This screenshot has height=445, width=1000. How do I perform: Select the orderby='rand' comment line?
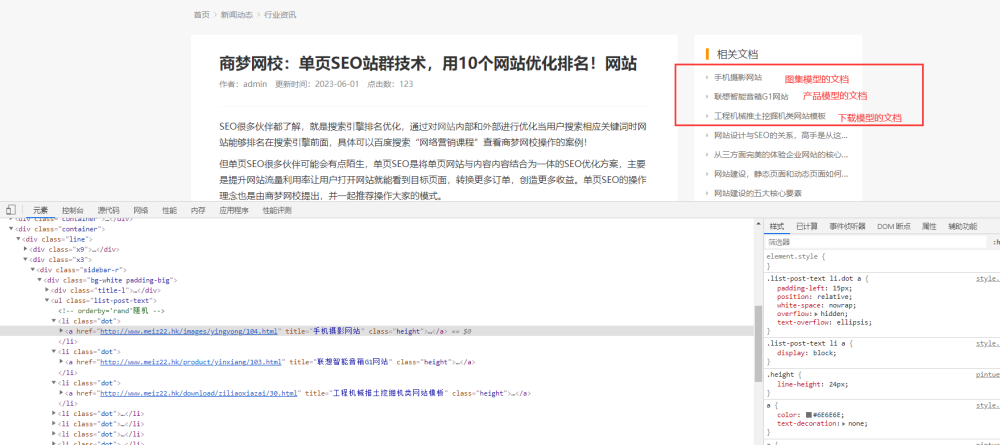(112, 310)
